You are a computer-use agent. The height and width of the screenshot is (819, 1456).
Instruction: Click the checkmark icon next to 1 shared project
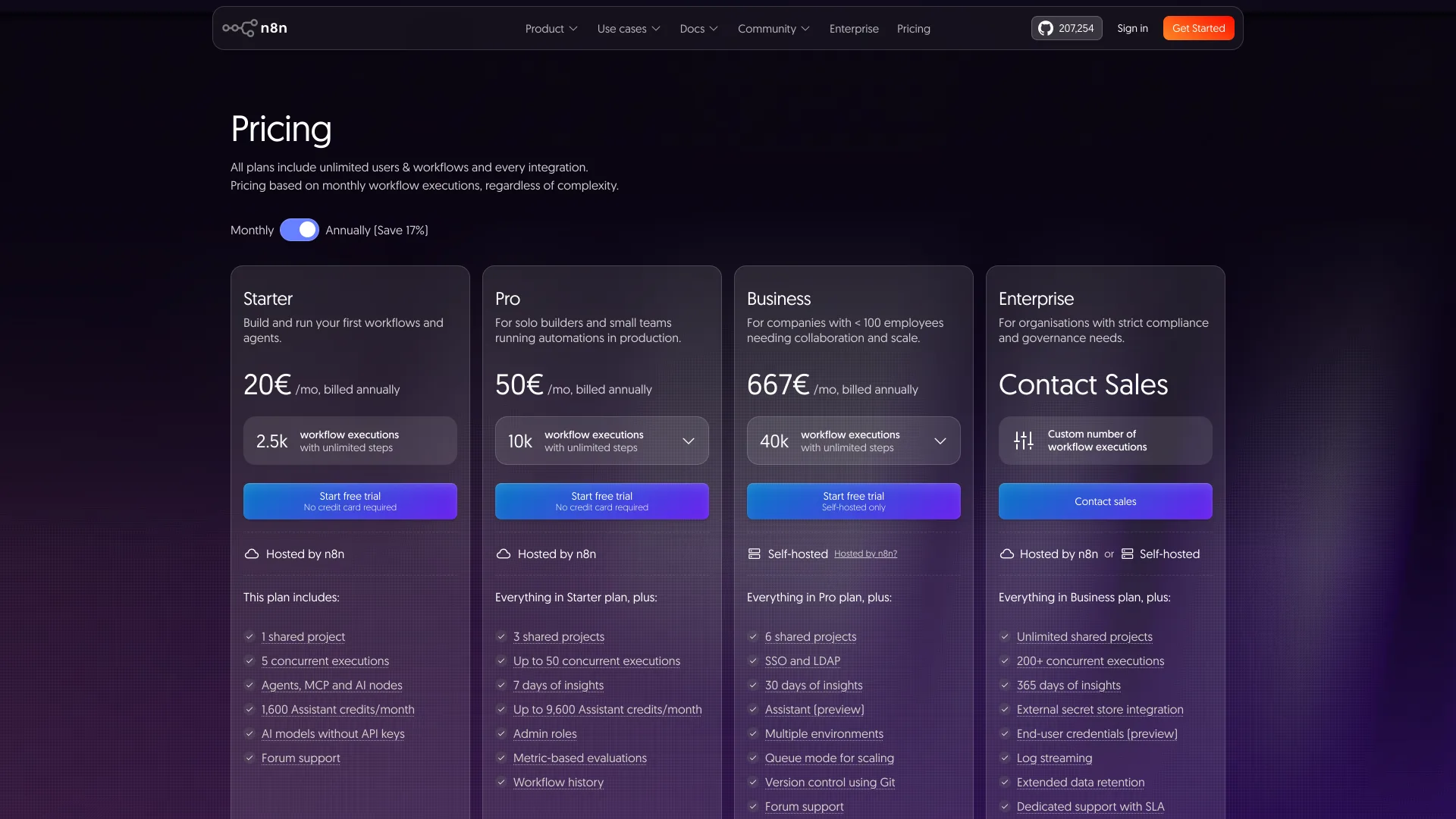tap(249, 637)
